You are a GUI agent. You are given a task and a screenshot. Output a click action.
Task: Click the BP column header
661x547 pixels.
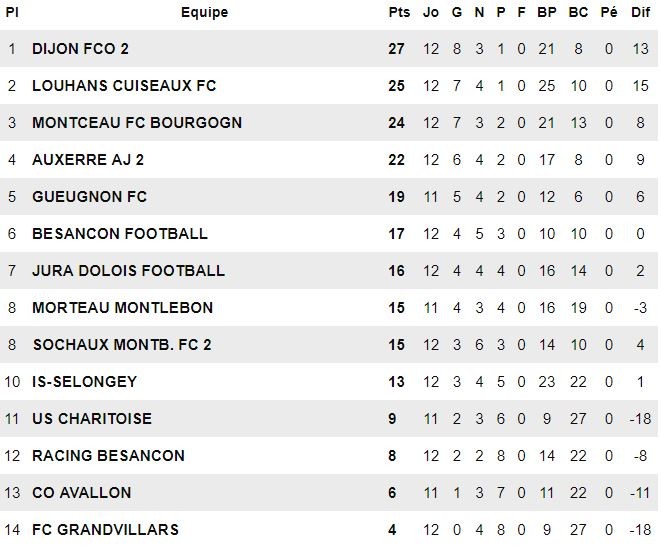547,12
